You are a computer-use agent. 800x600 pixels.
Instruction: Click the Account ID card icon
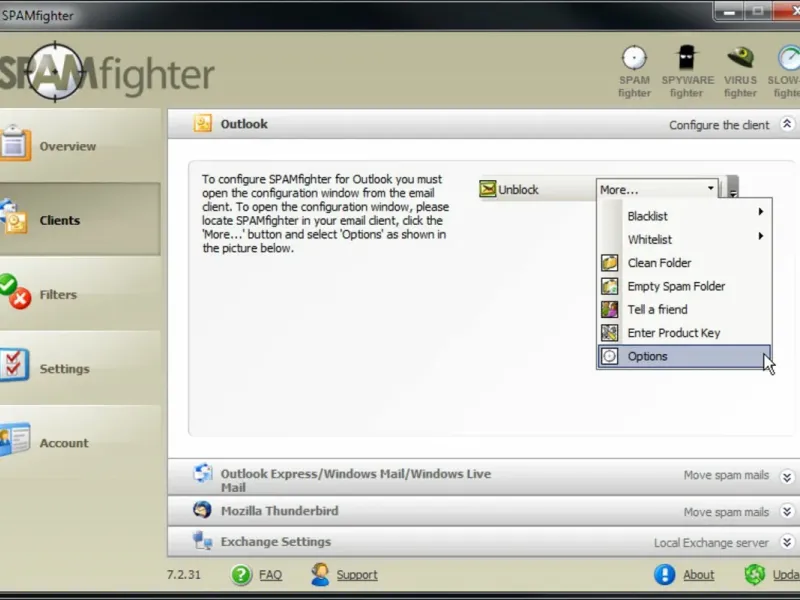tap(15, 439)
